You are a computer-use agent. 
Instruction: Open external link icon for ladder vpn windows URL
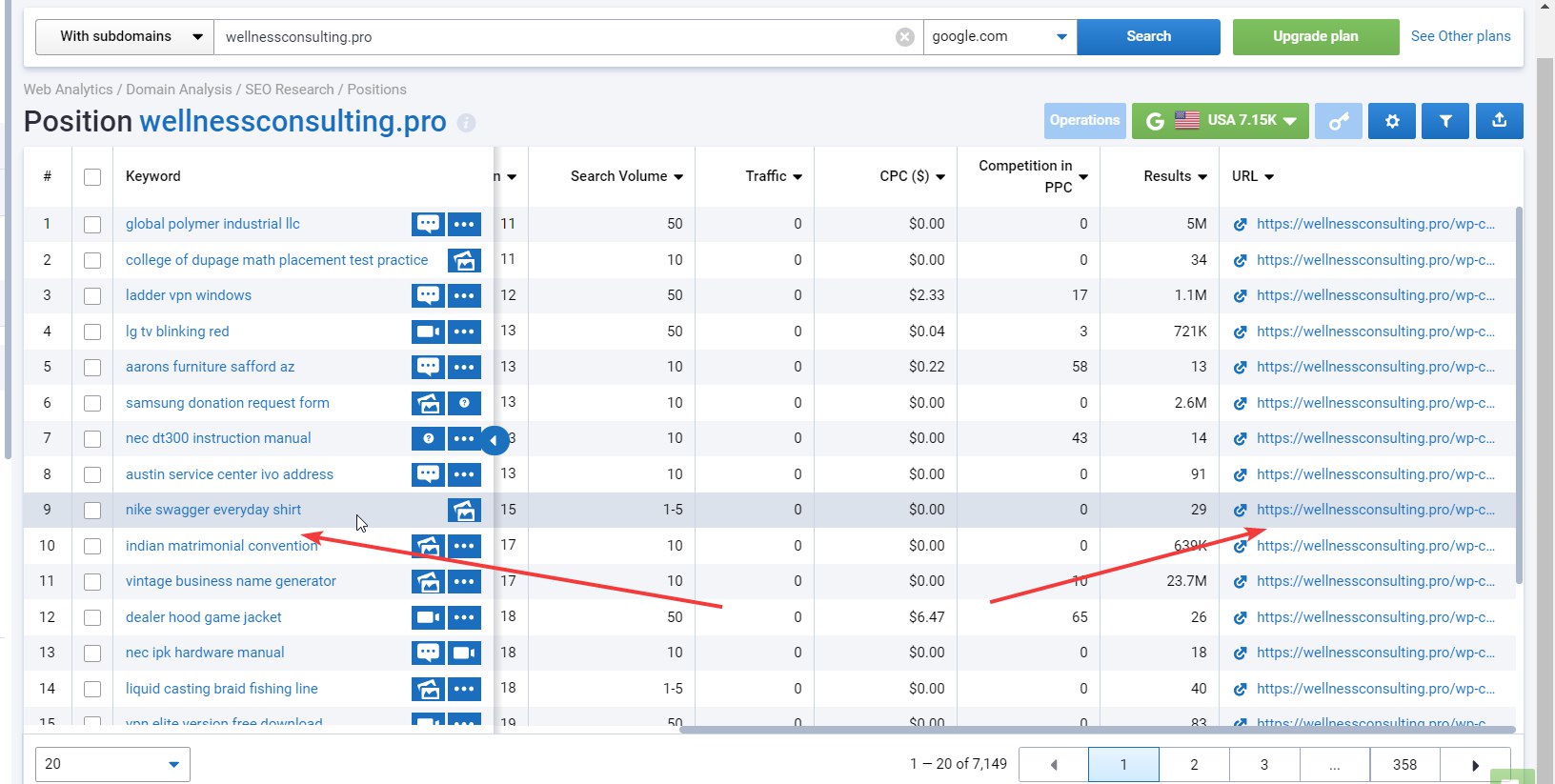click(x=1240, y=296)
